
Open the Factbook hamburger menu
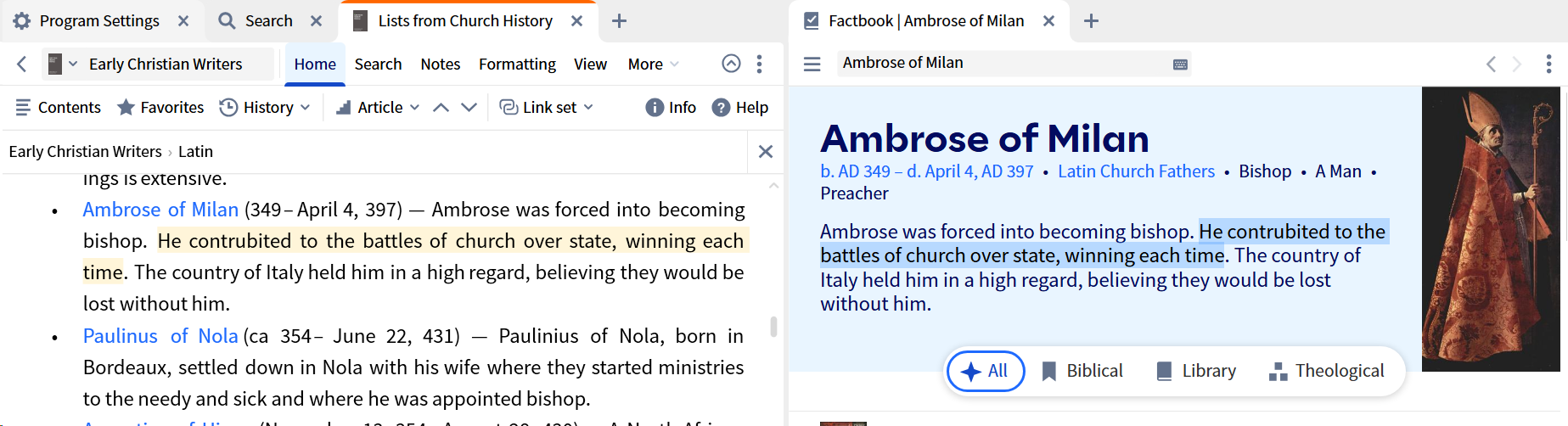tap(812, 64)
